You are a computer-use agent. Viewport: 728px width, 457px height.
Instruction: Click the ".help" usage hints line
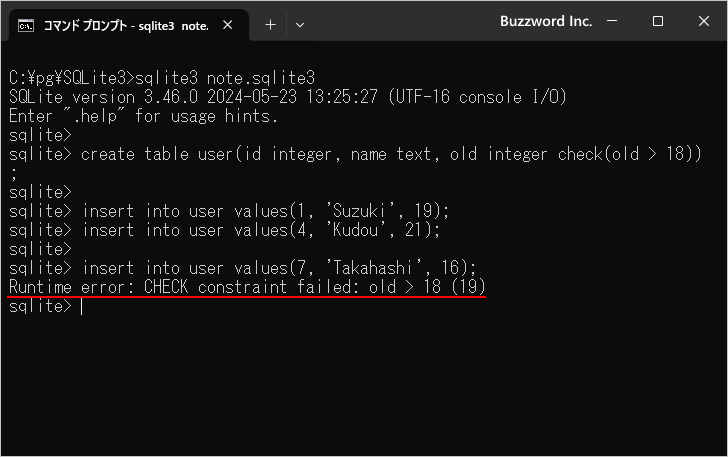point(143,116)
